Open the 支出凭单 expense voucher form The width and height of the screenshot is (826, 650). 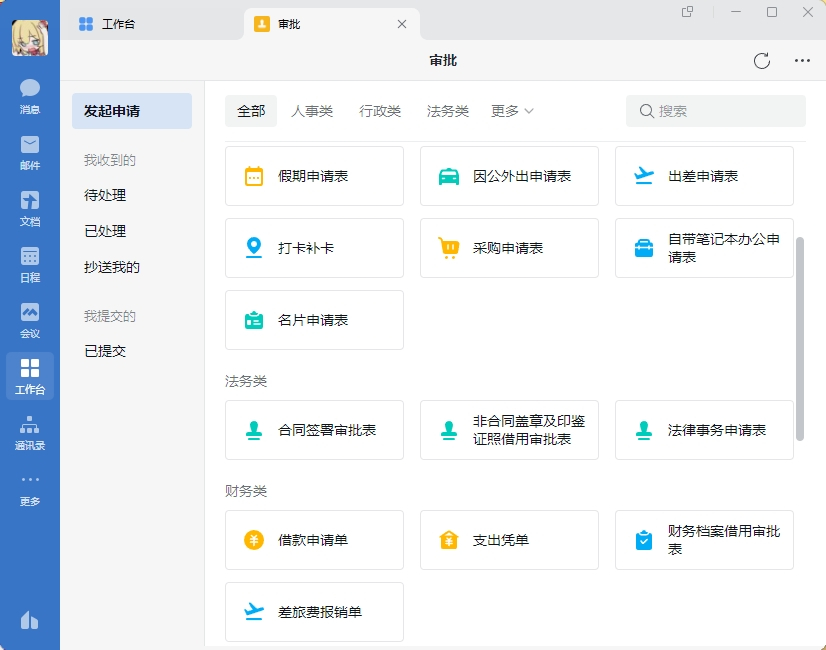click(x=509, y=540)
